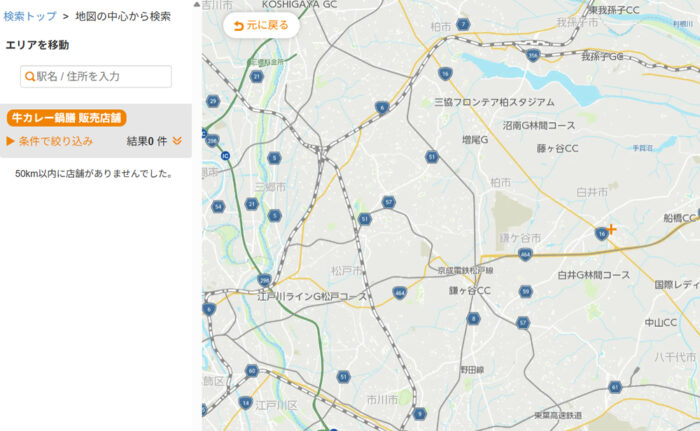This screenshot has height=431, width=700.
Task: Select the 牛カレー鍋膳 販売店舗 orange tag
Action: click(x=67, y=118)
